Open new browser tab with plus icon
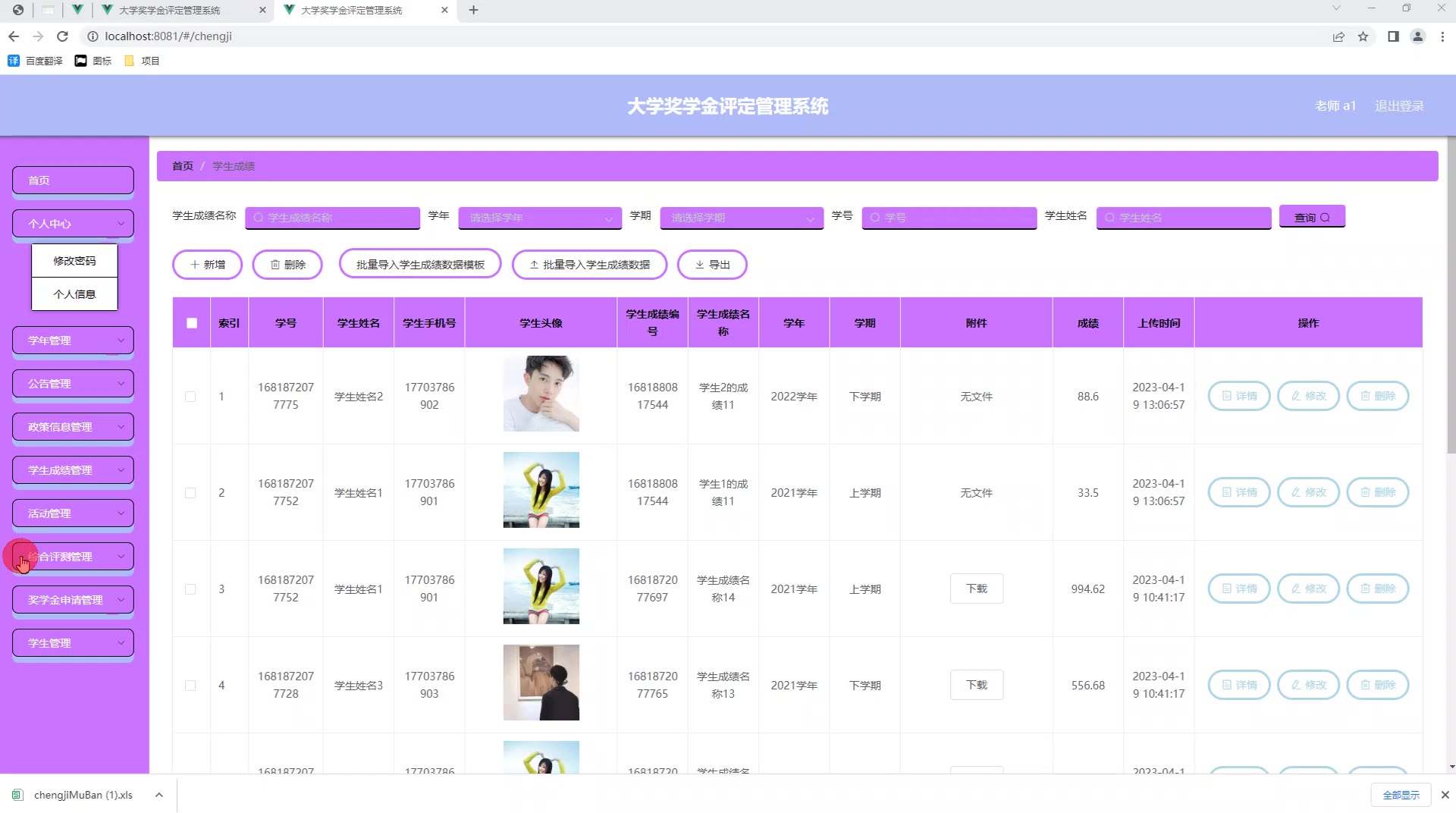The width and height of the screenshot is (1456, 813). coord(473,10)
